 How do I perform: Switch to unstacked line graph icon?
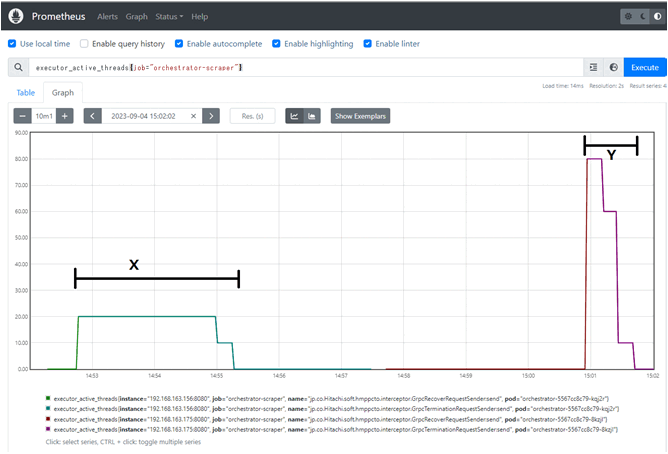295,116
